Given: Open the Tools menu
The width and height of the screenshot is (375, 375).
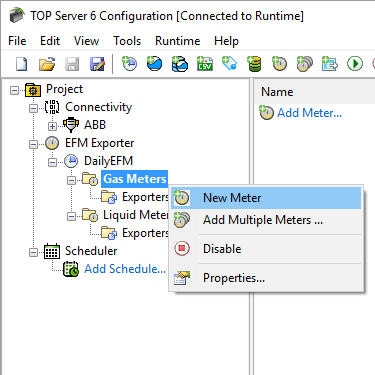Looking at the screenshot, I should tap(127, 41).
